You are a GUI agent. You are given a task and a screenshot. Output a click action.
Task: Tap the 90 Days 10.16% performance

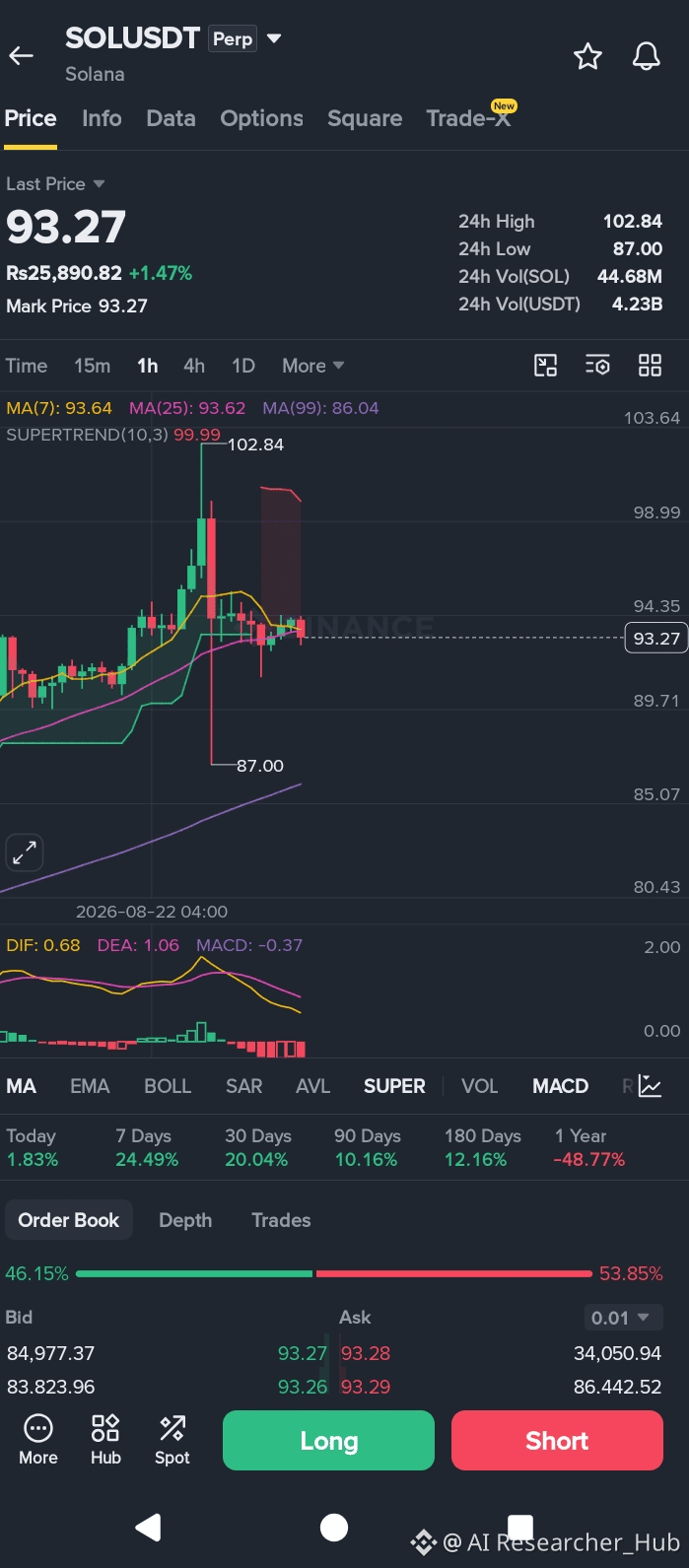367,1148
